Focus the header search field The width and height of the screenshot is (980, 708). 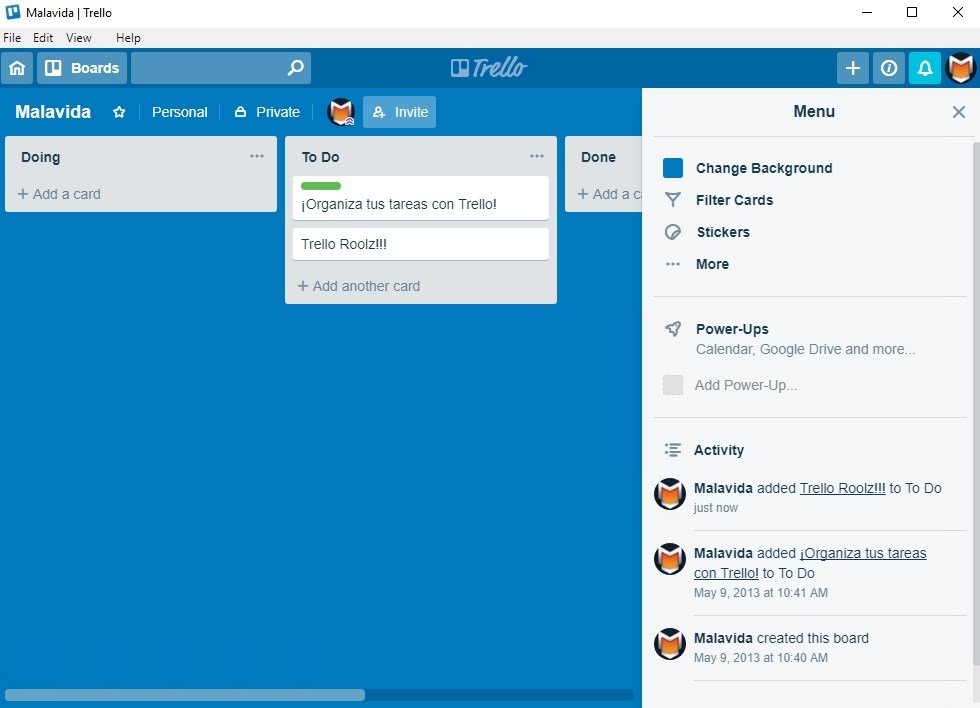(221, 67)
